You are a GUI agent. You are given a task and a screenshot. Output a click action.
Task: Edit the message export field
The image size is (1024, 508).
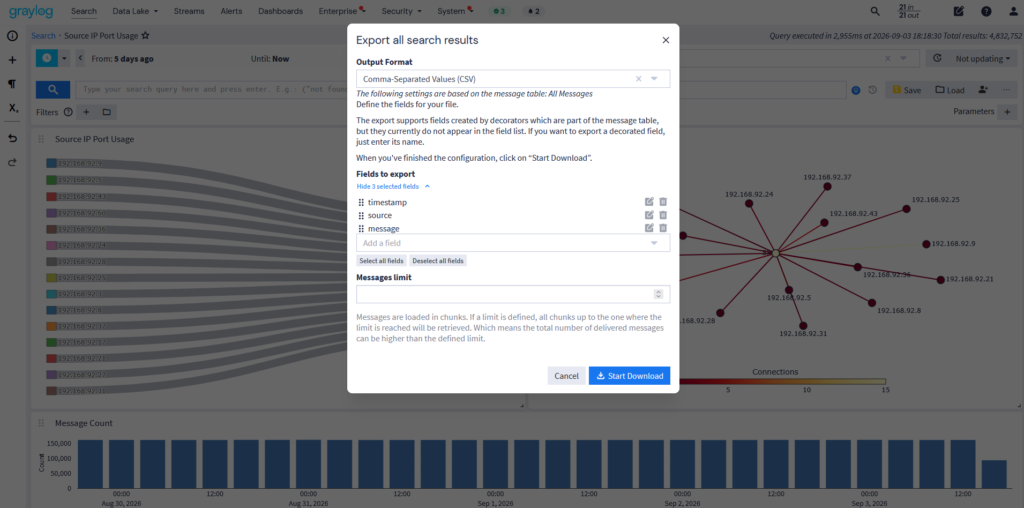click(x=649, y=228)
